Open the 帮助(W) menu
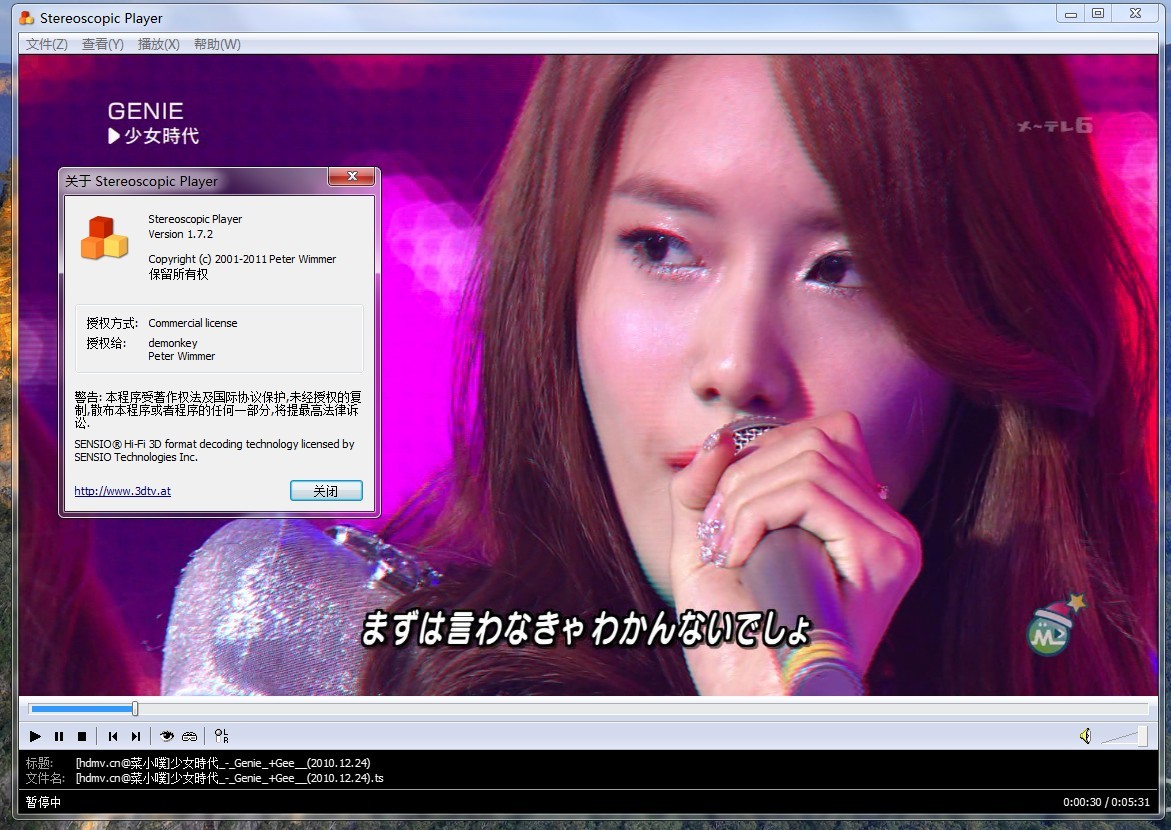Screen dimensions: 1171x830 (217, 44)
